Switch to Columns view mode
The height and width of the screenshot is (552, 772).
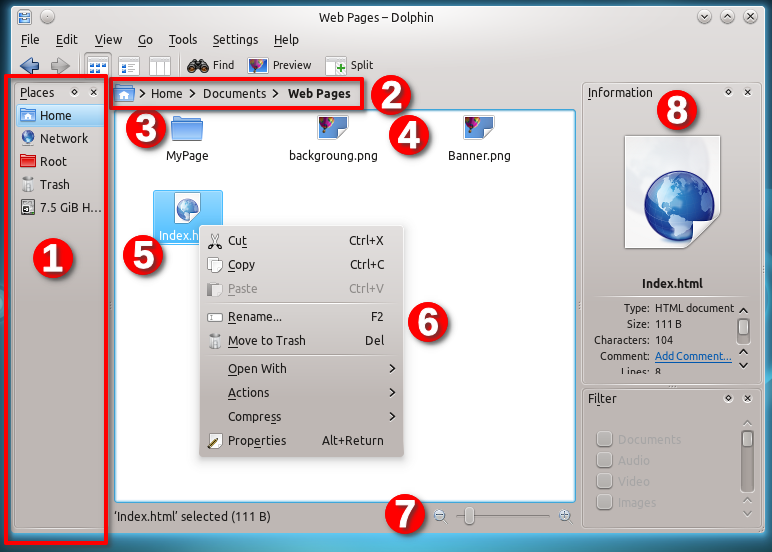[x=159, y=66]
